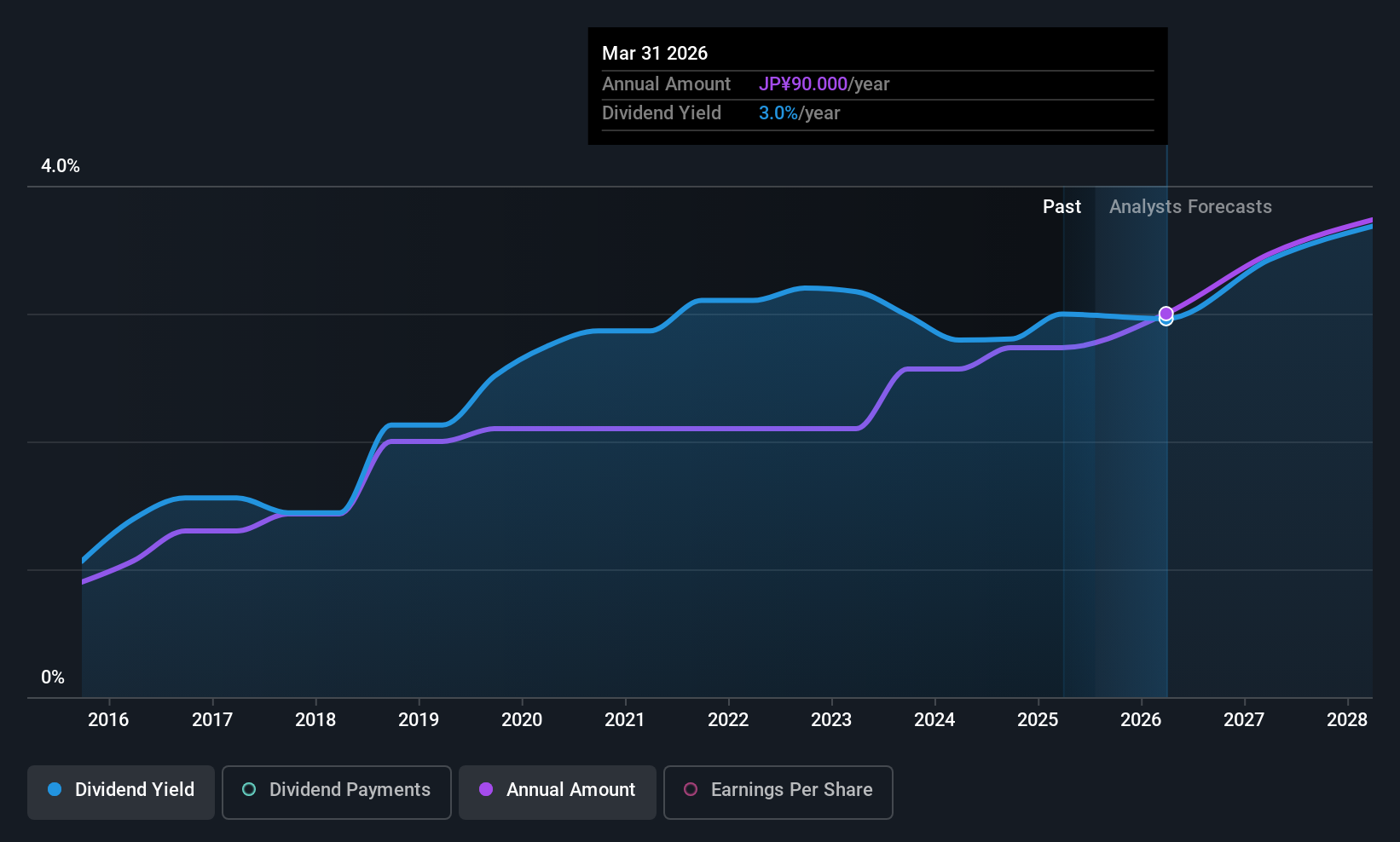Click the Past region label
The height and width of the screenshot is (842, 1400).
click(x=1062, y=207)
